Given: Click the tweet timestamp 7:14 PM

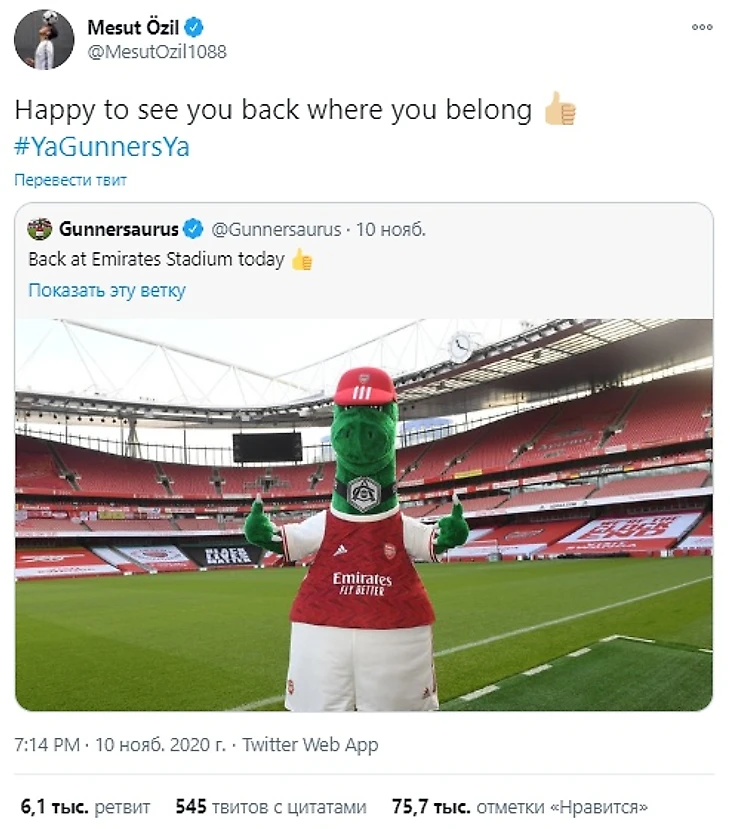Looking at the screenshot, I should pyautogui.click(x=47, y=745).
